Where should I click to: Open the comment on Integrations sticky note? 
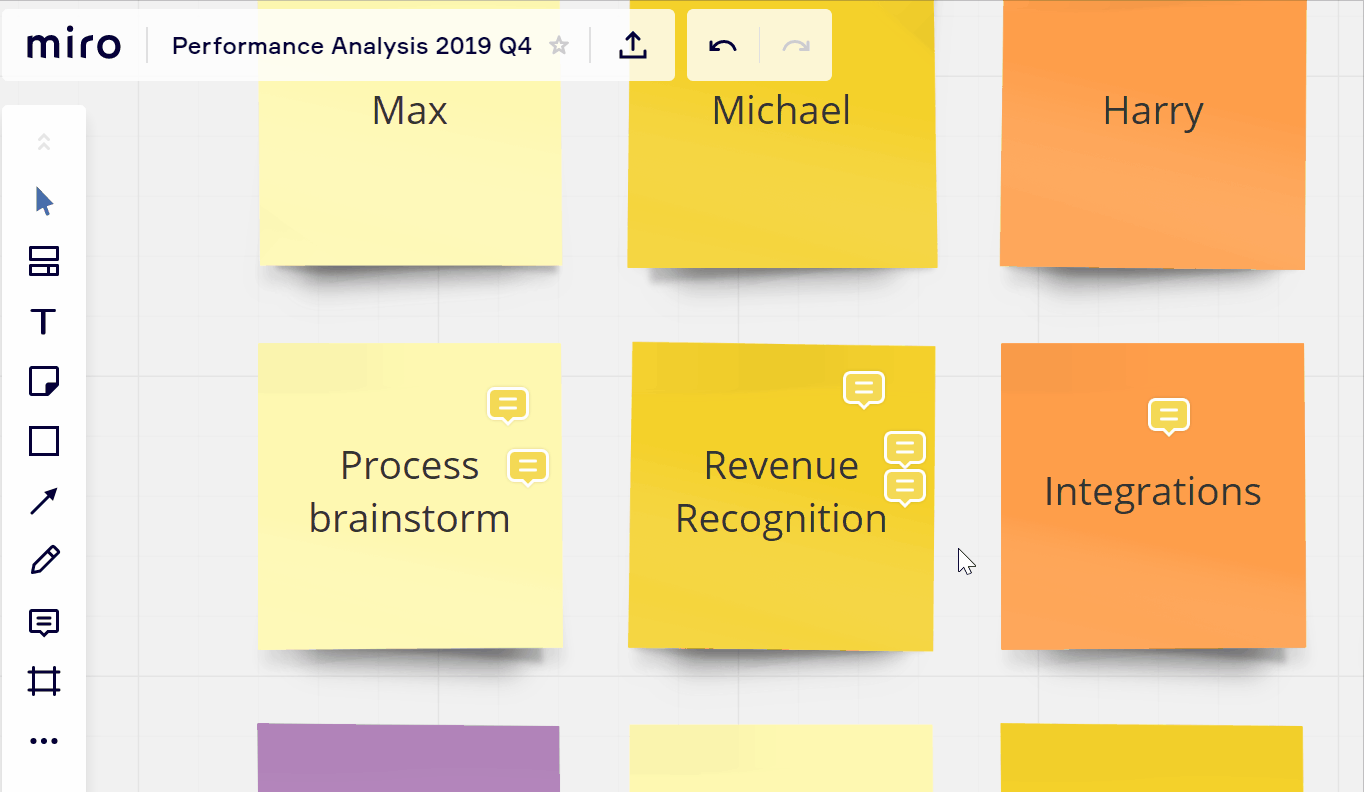(1168, 415)
